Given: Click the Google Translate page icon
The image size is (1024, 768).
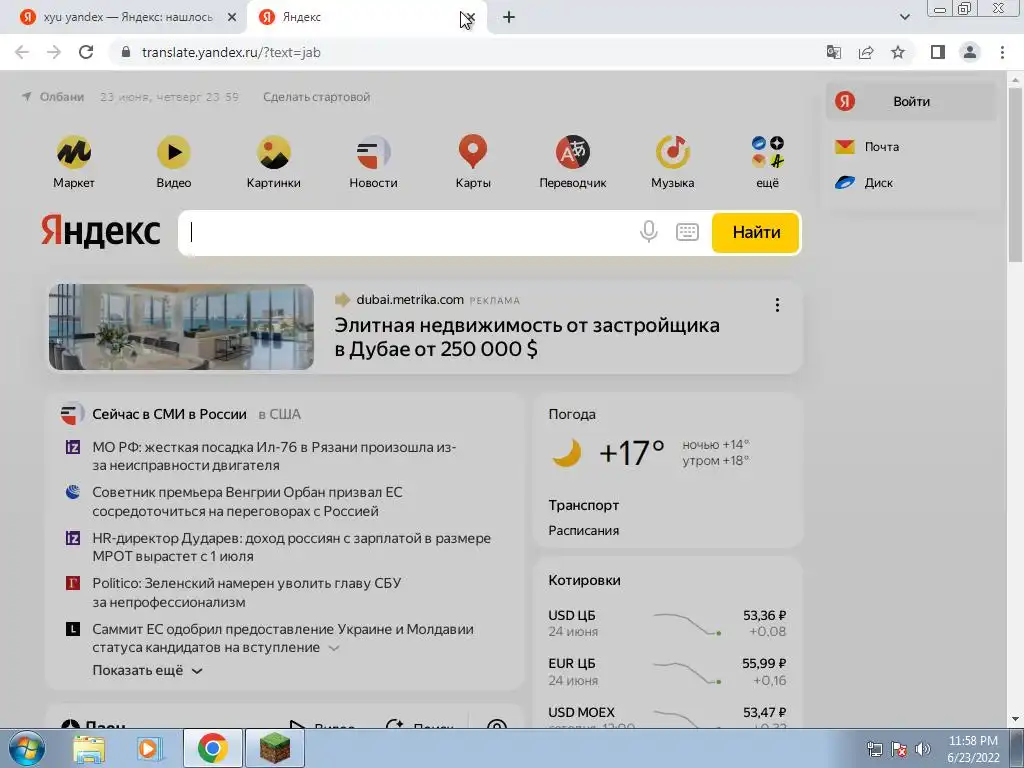Looking at the screenshot, I should [834, 52].
